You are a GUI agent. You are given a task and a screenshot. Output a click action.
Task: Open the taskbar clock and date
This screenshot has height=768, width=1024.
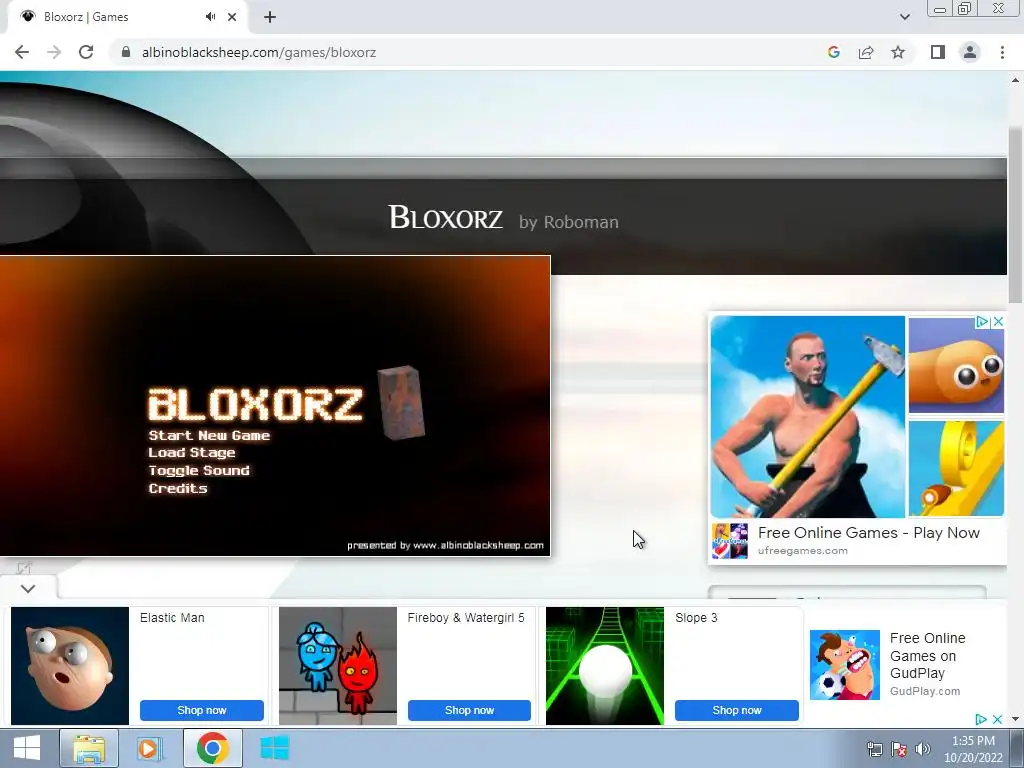[x=973, y=749]
